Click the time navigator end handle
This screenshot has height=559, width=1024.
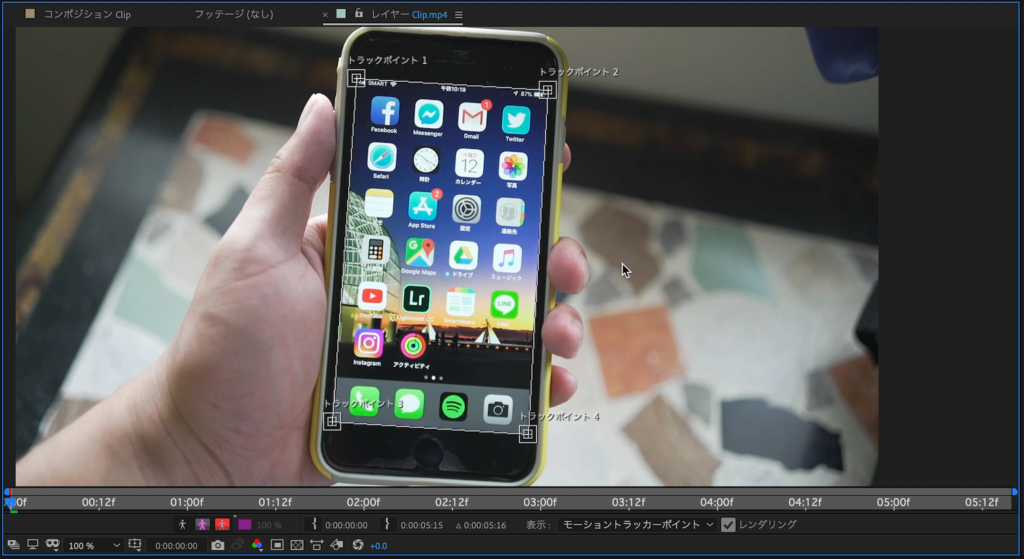(1014, 491)
